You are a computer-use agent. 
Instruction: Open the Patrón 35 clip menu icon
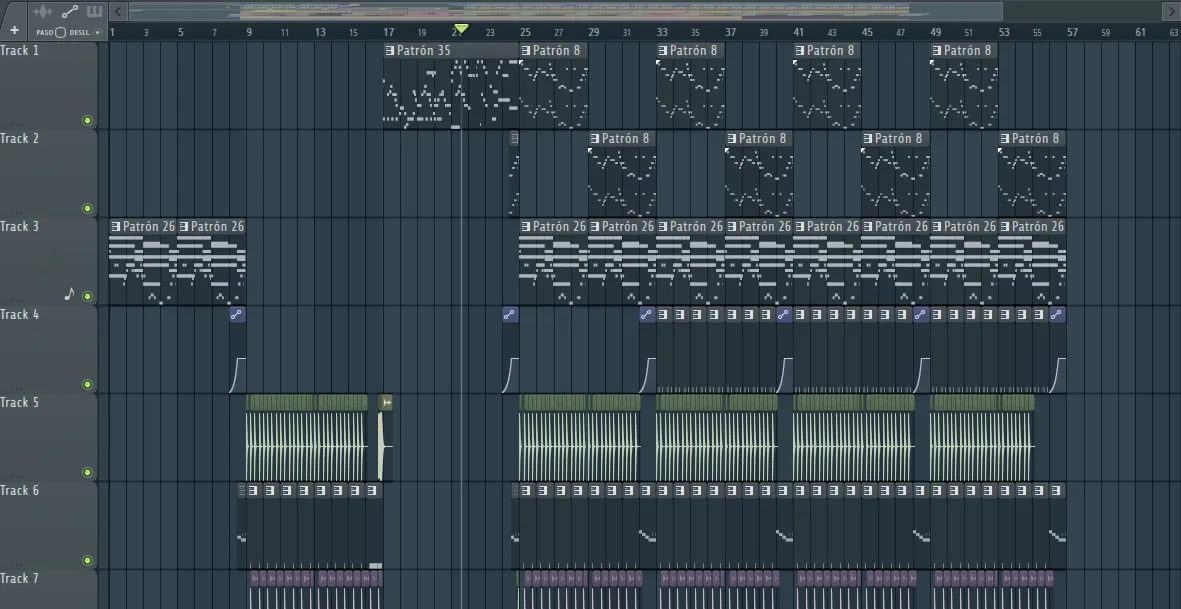(x=389, y=50)
